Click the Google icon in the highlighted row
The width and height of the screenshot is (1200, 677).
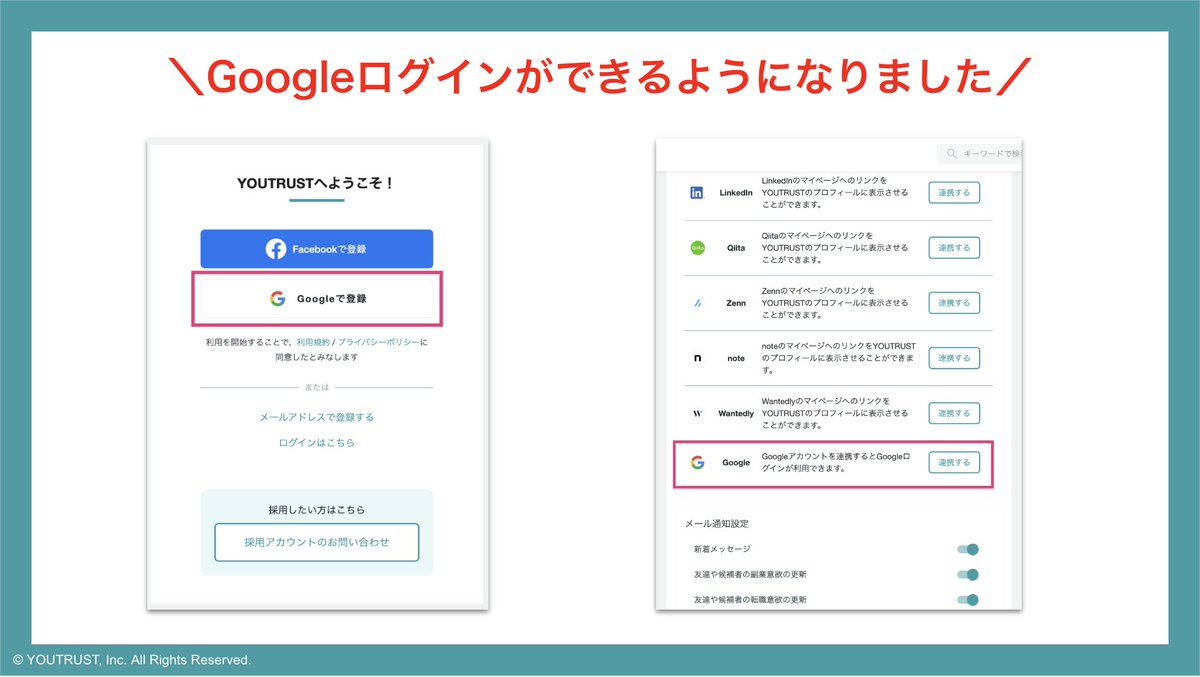pyautogui.click(x=697, y=462)
